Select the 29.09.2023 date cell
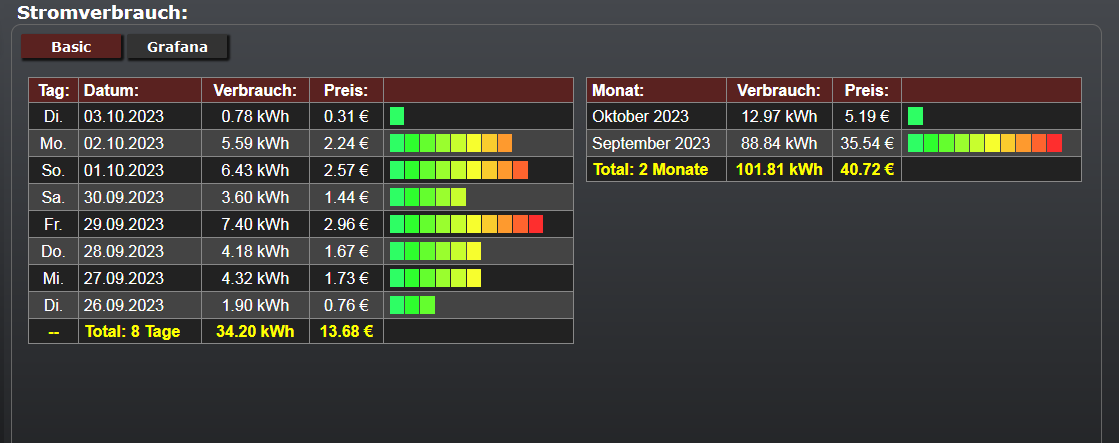This screenshot has height=443, width=1119. pos(124,224)
